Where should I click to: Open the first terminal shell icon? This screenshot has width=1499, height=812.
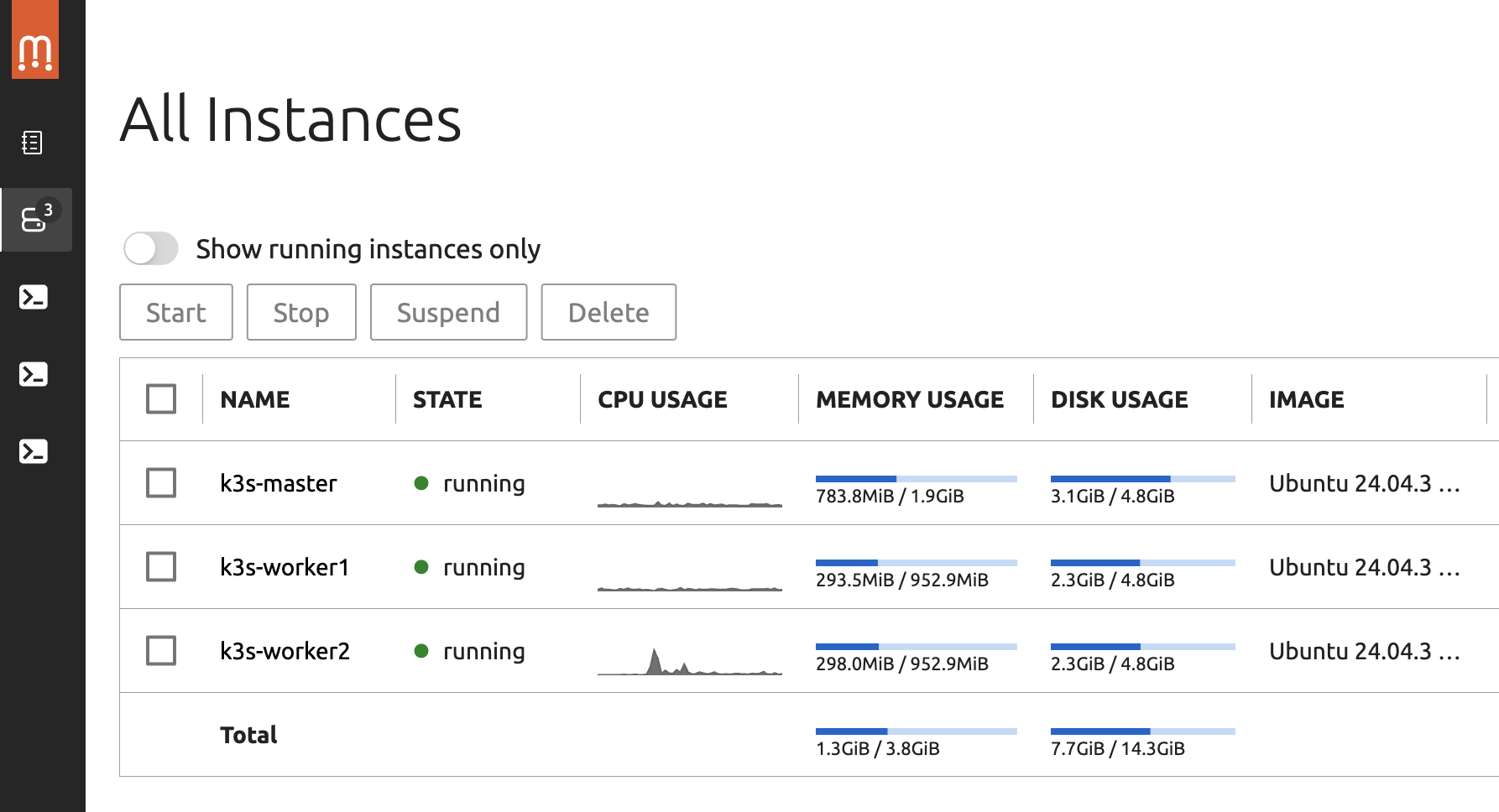click(34, 297)
